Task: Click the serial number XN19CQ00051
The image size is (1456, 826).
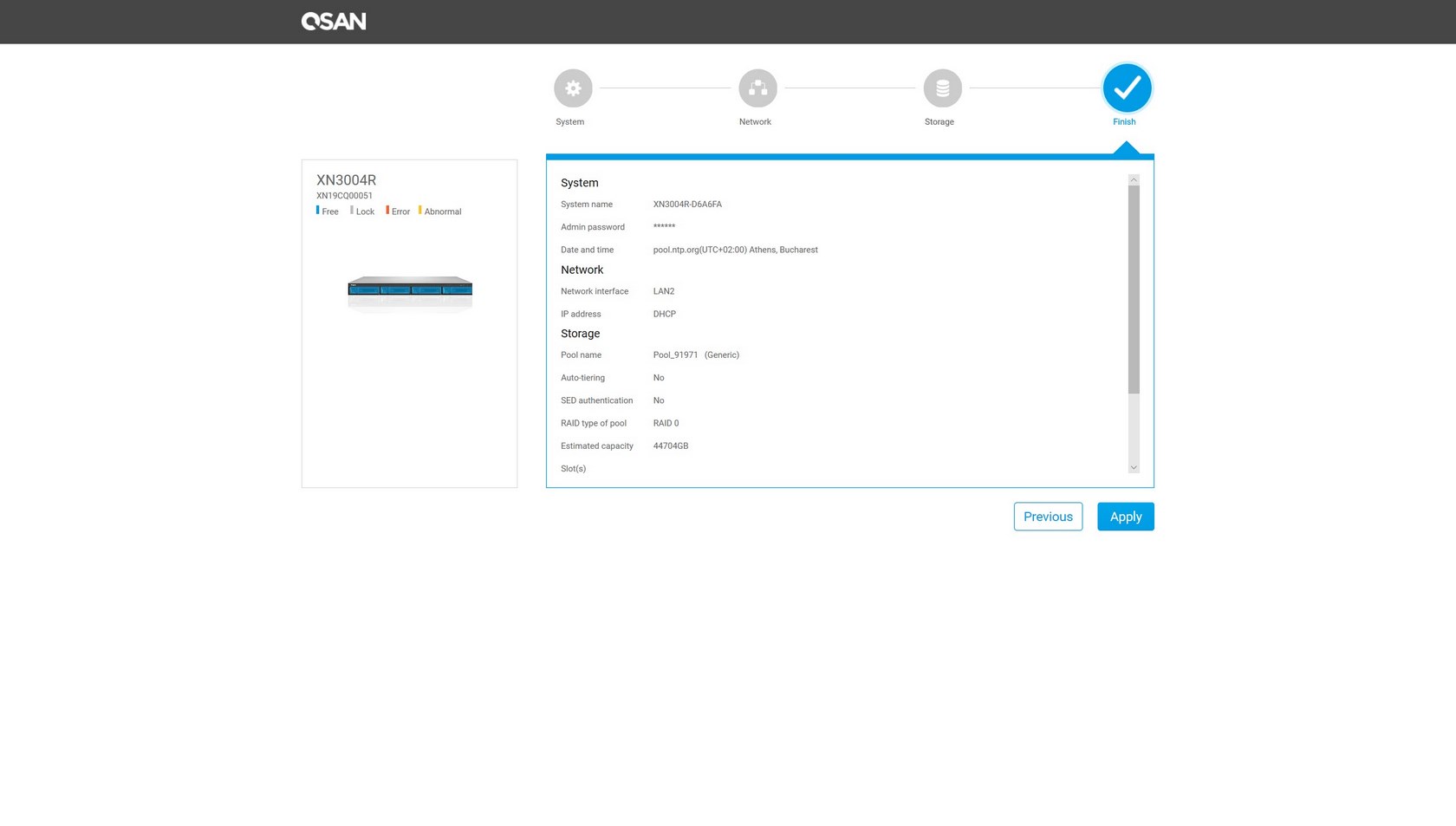Action: pos(344,196)
